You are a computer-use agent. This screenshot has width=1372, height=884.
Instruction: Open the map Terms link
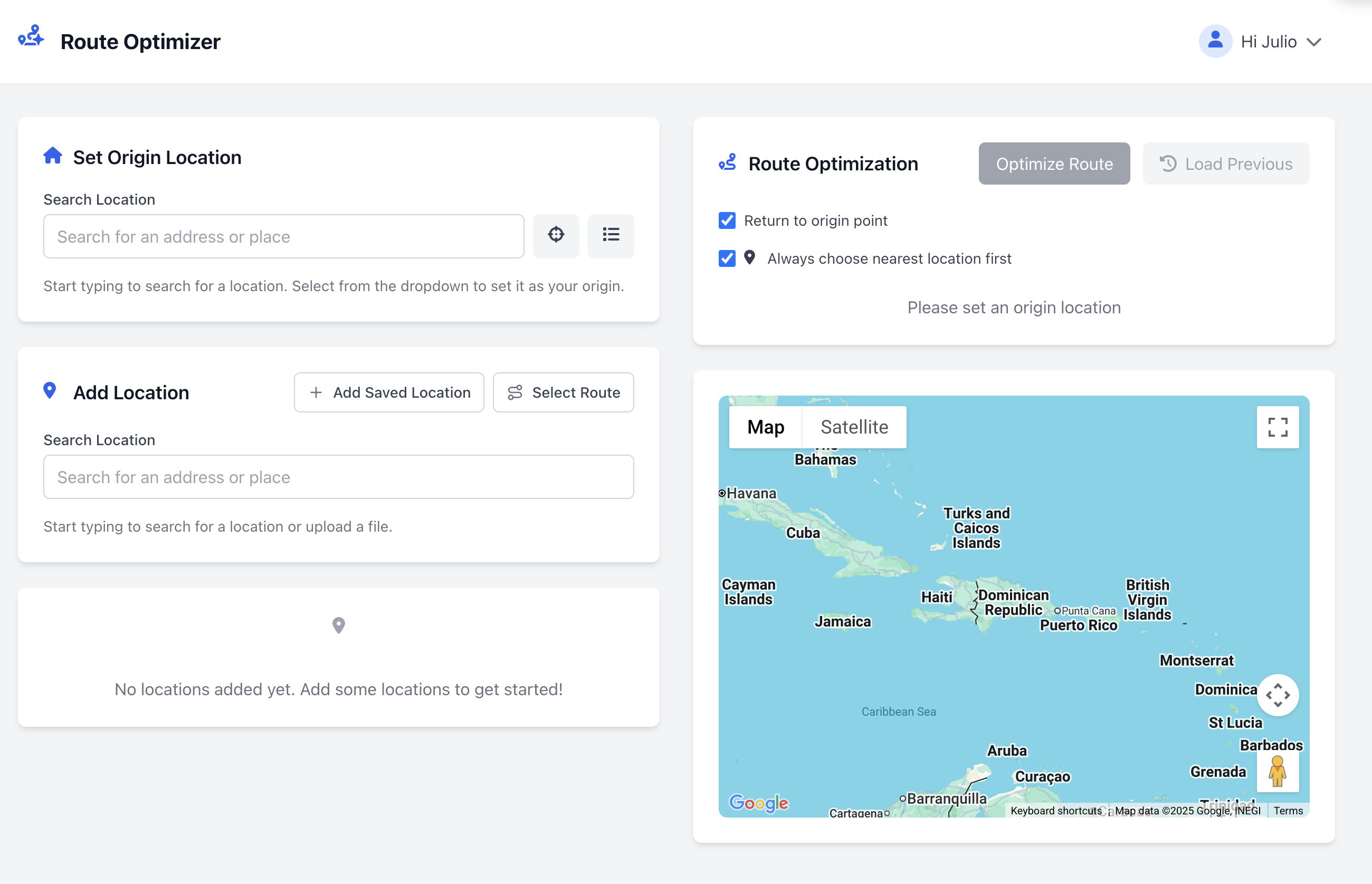tap(1288, 811)
